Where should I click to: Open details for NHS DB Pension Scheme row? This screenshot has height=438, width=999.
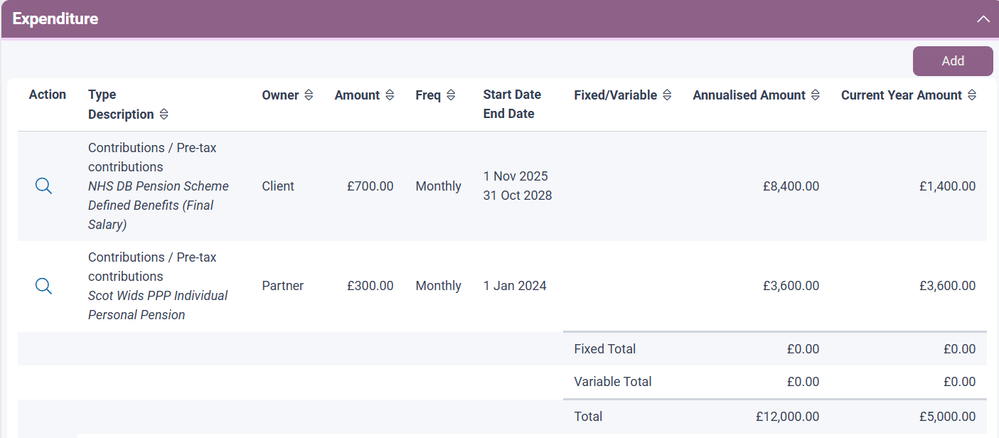pyautogui.click(x=43, y=186)
